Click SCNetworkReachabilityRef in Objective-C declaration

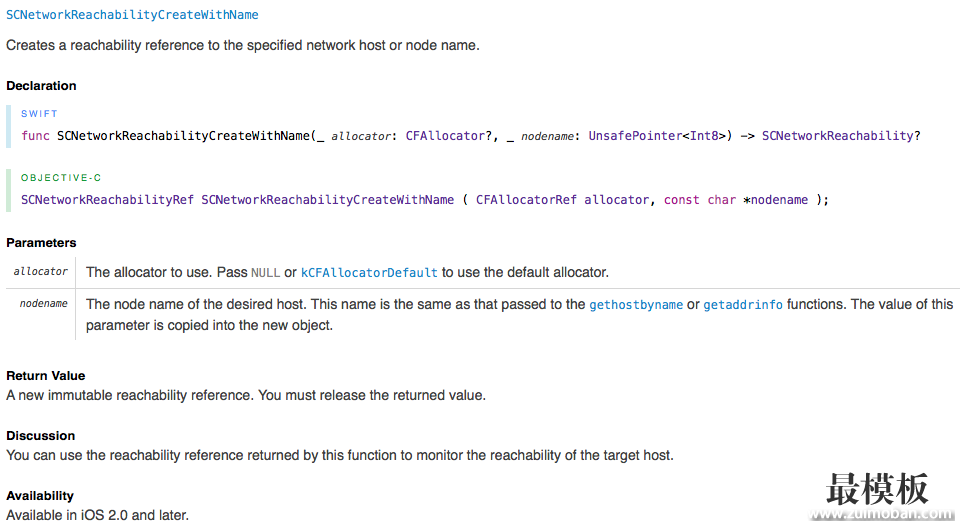pos(107,200)
